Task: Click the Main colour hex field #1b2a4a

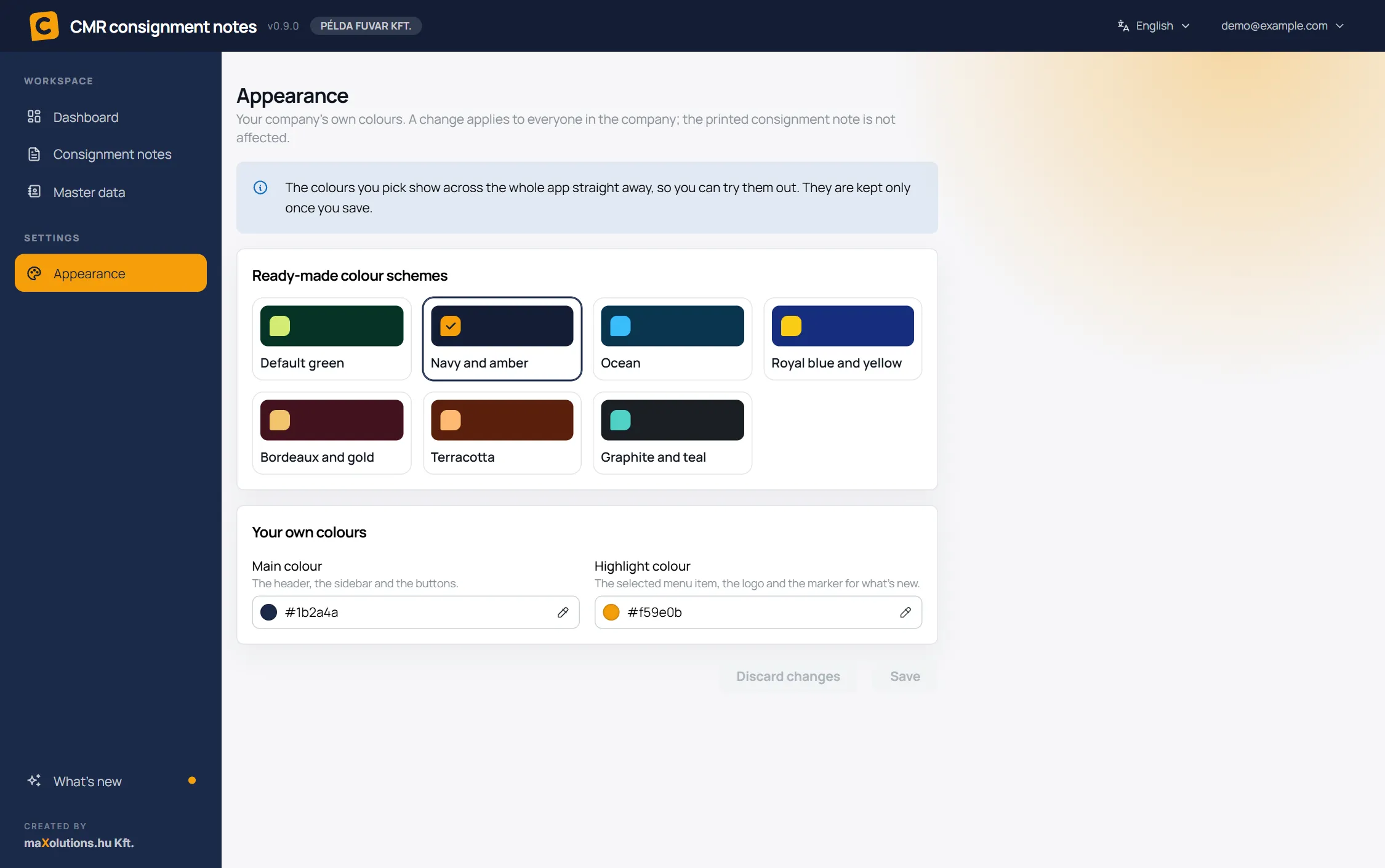Action: pos(415,612)
